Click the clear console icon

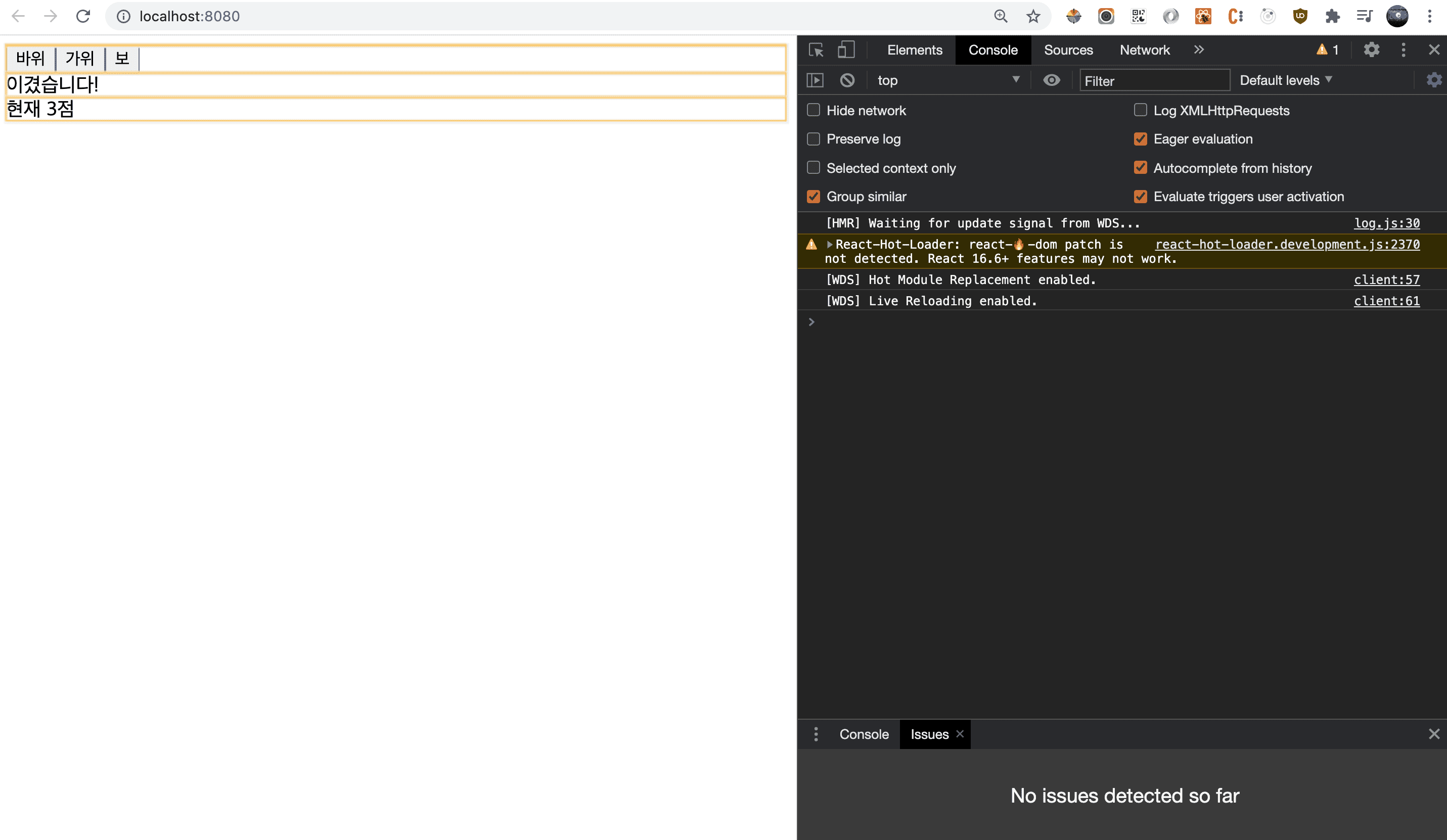(847, 80)
